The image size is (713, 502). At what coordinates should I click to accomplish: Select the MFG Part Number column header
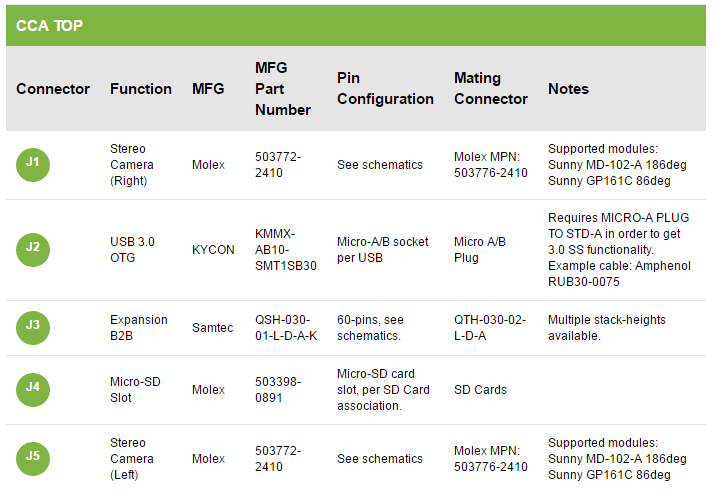283,89
